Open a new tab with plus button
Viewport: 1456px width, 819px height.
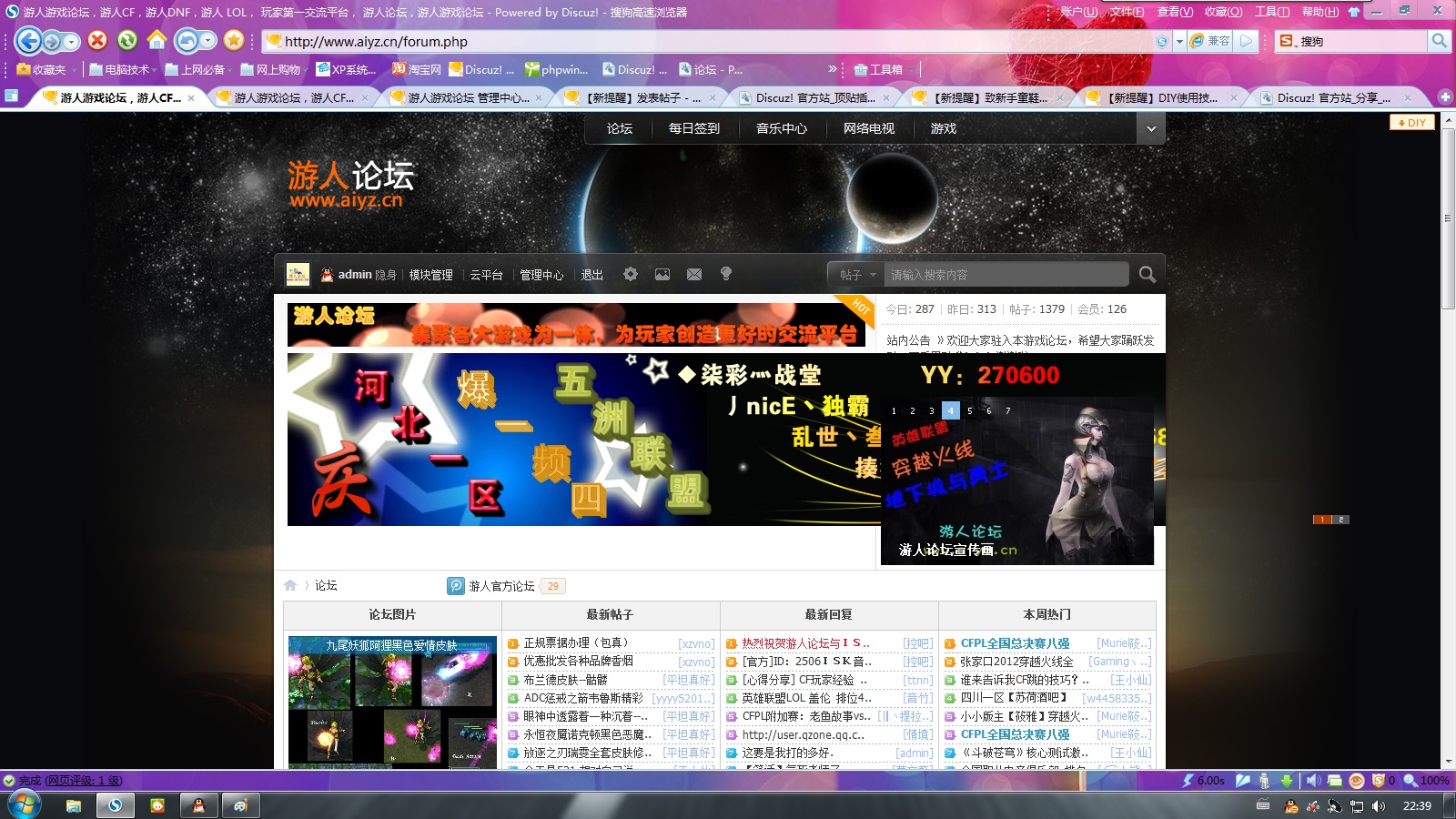(x=1444, y=96)
